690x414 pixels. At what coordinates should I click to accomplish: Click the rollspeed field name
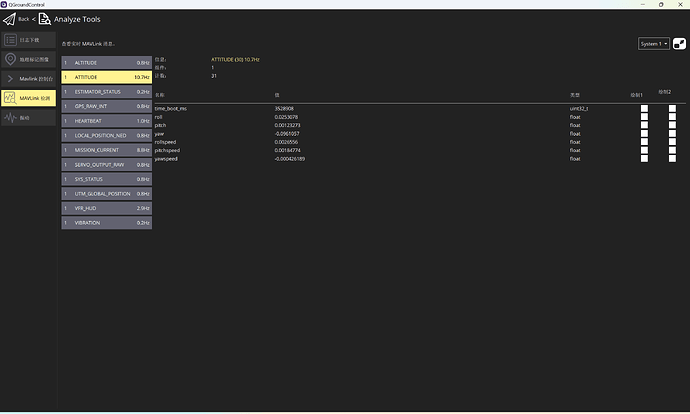[165, 142]
